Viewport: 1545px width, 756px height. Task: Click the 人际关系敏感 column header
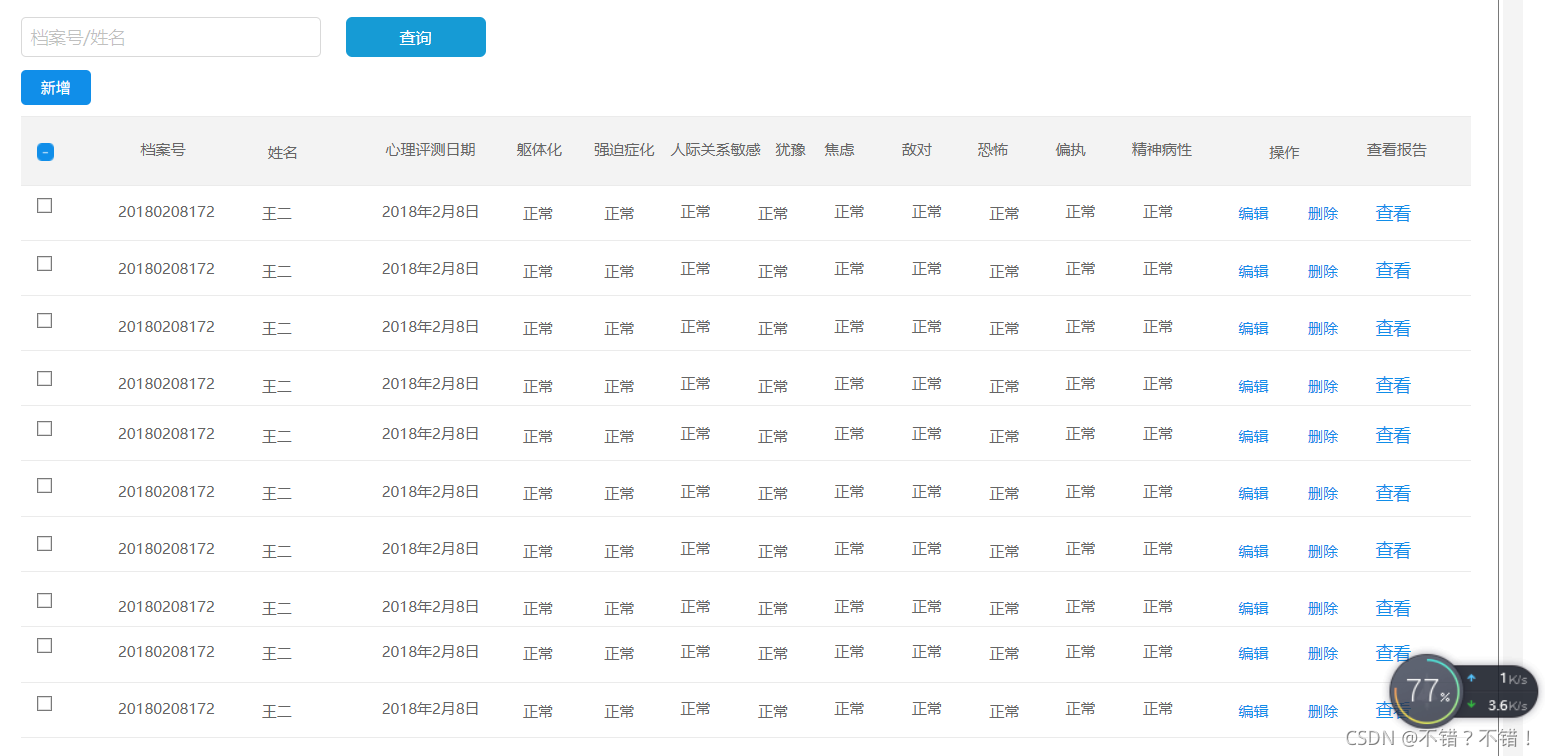point(716,150)
